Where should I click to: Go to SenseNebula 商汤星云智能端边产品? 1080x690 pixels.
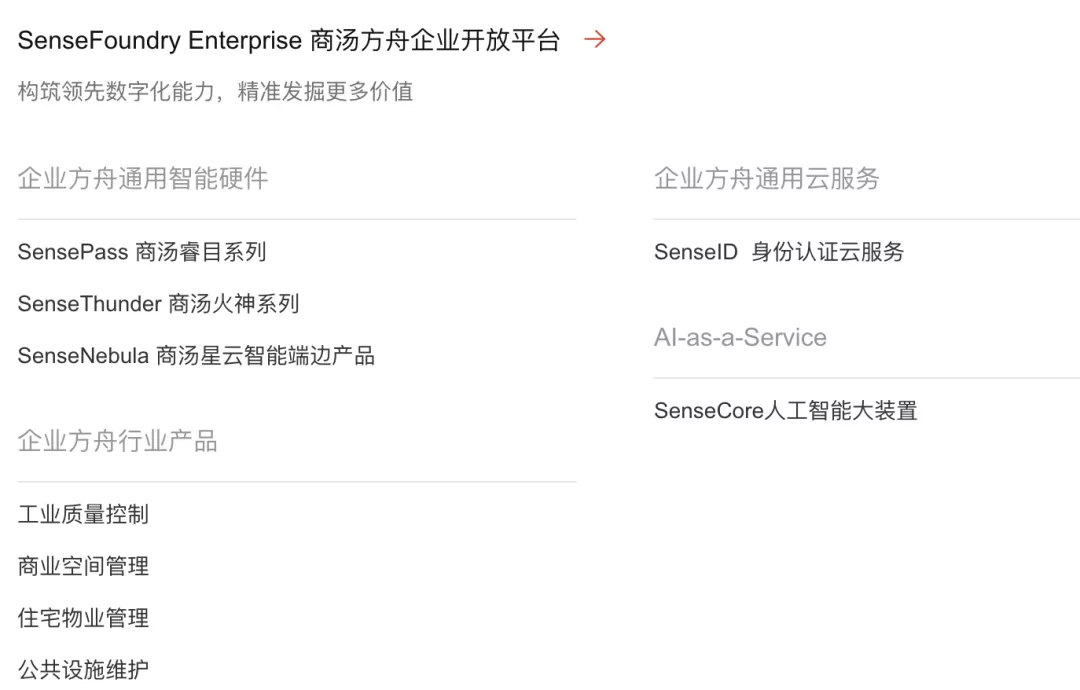click(196, 356)
